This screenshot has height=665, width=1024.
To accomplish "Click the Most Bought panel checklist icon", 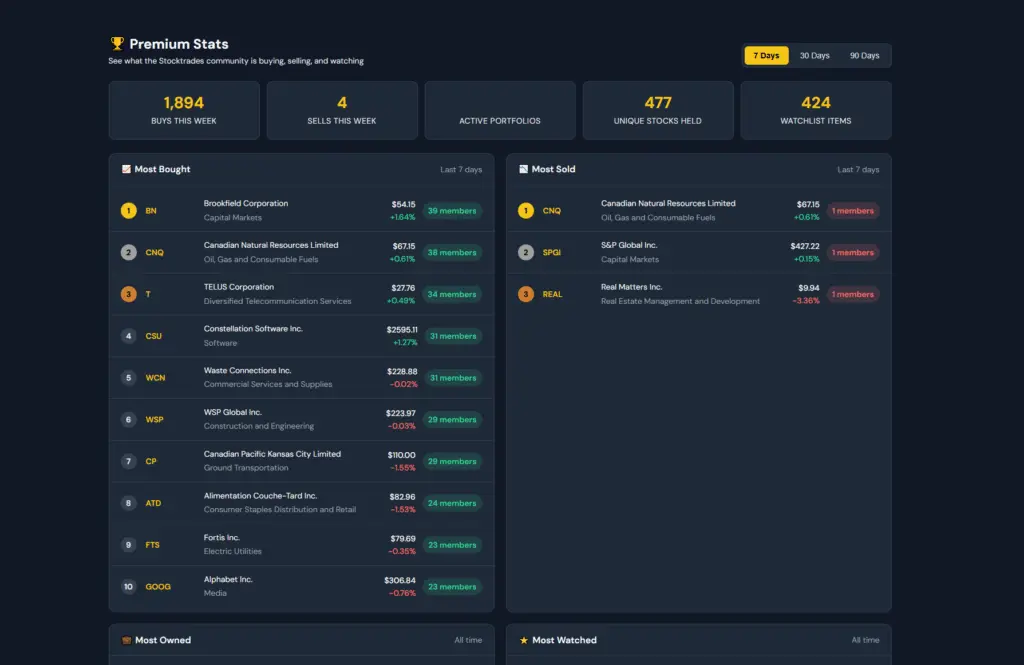I will pyautogui.click(x=126, y=169).
